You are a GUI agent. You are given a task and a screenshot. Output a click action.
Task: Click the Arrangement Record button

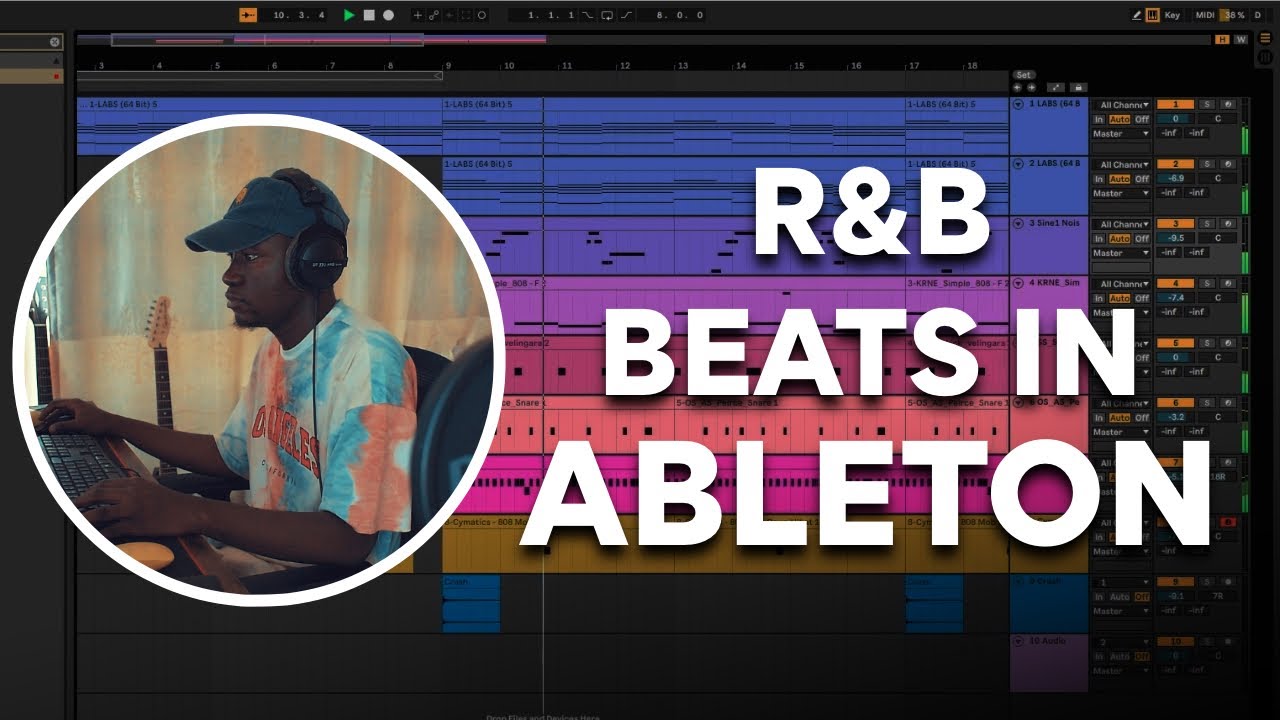point(388,15)
